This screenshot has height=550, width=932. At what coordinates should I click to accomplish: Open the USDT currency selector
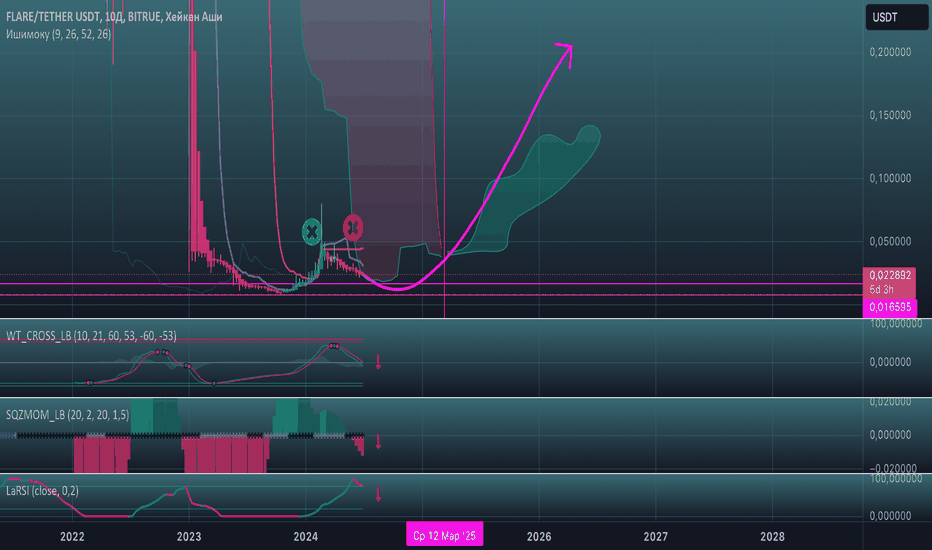[896, 17]
